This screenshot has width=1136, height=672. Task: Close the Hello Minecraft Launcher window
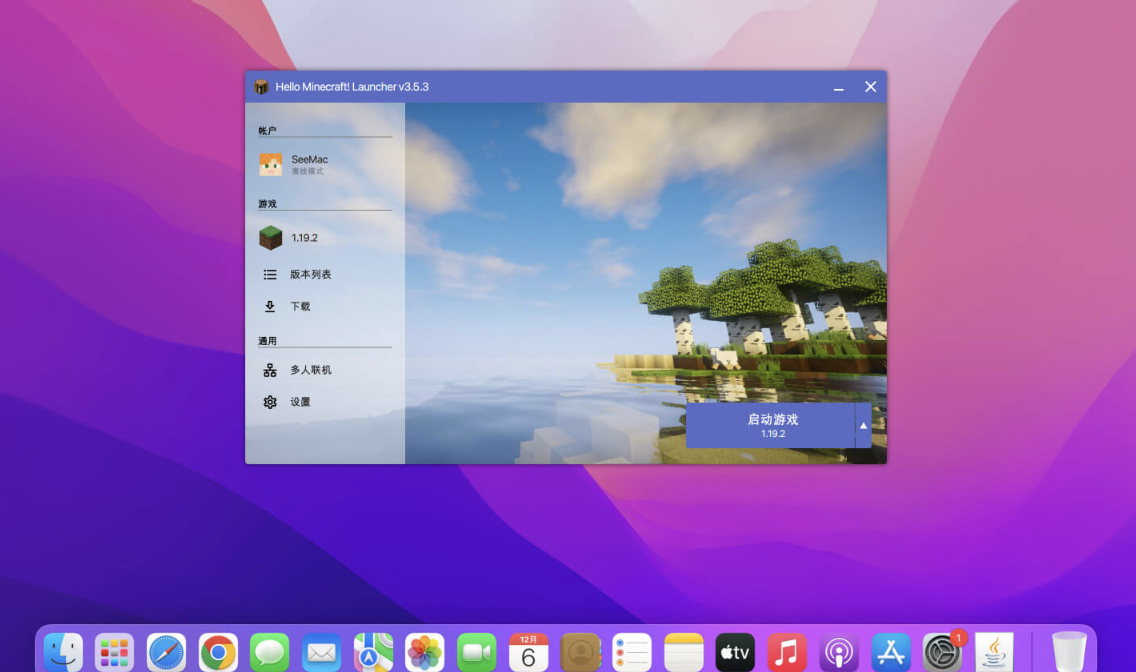pyautogui.click(x=871, y=87)
